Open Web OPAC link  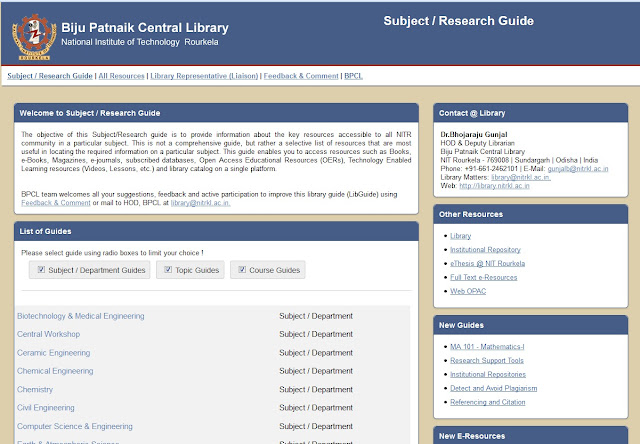coord(468,291)
